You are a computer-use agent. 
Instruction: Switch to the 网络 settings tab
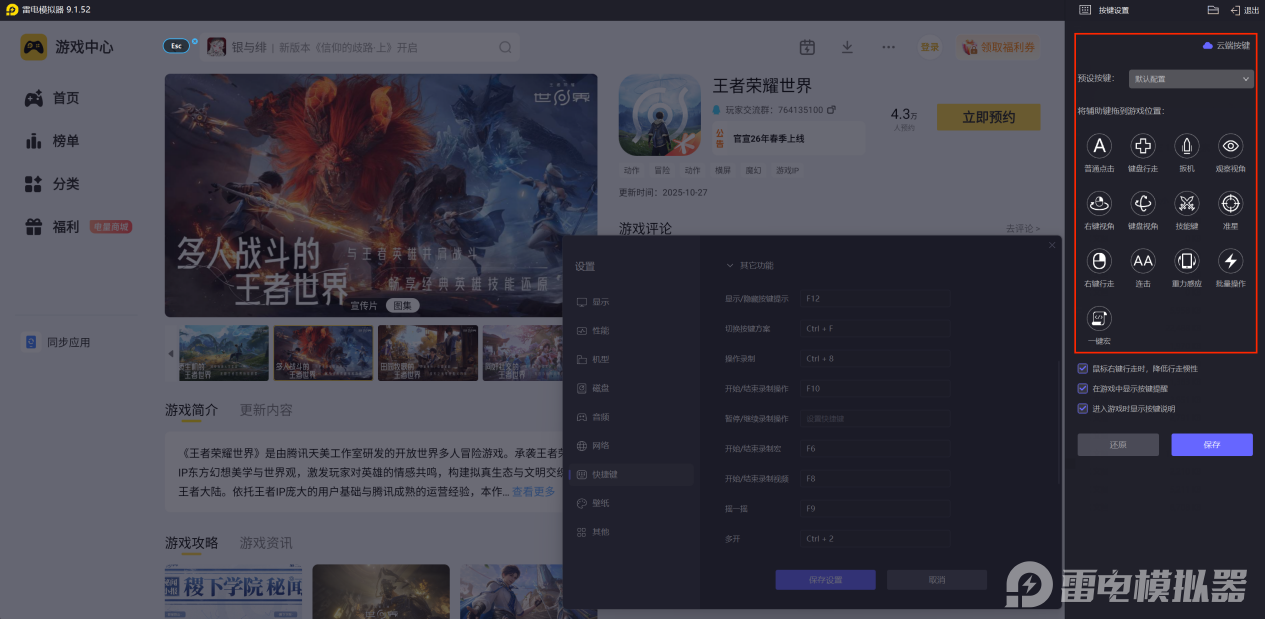pyautogui.click(x=600, y=445)
